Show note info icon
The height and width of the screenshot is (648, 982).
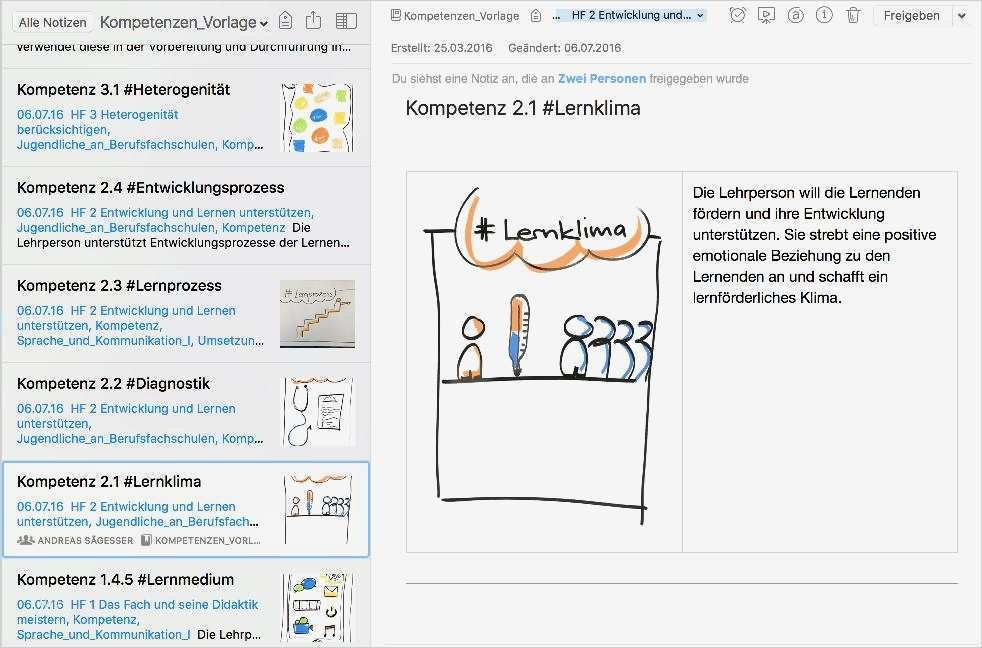click(824, 15)
